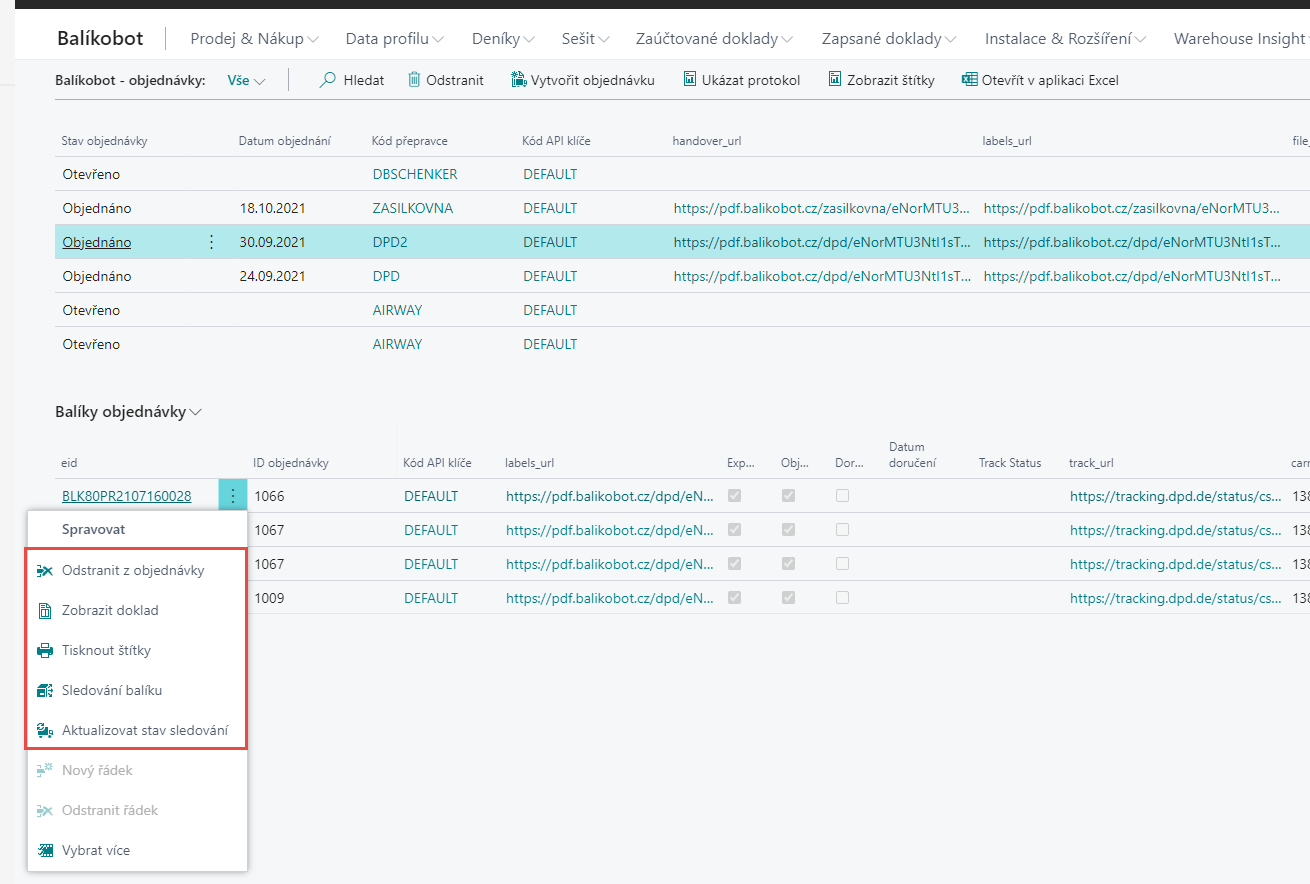Click the Hledat magnifier icon
1310x884 pixels.
tap(327, 80)
